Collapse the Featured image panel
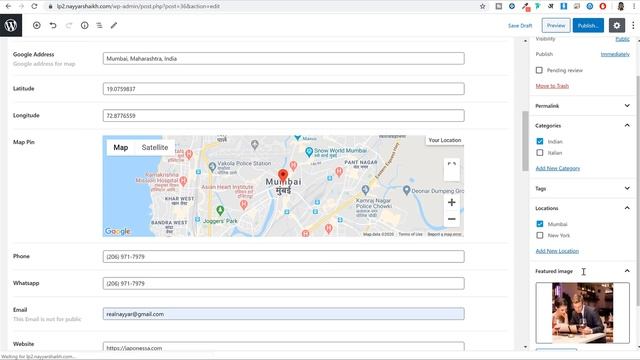The height and width of the screenshot is (360, 640). [582, 271]
